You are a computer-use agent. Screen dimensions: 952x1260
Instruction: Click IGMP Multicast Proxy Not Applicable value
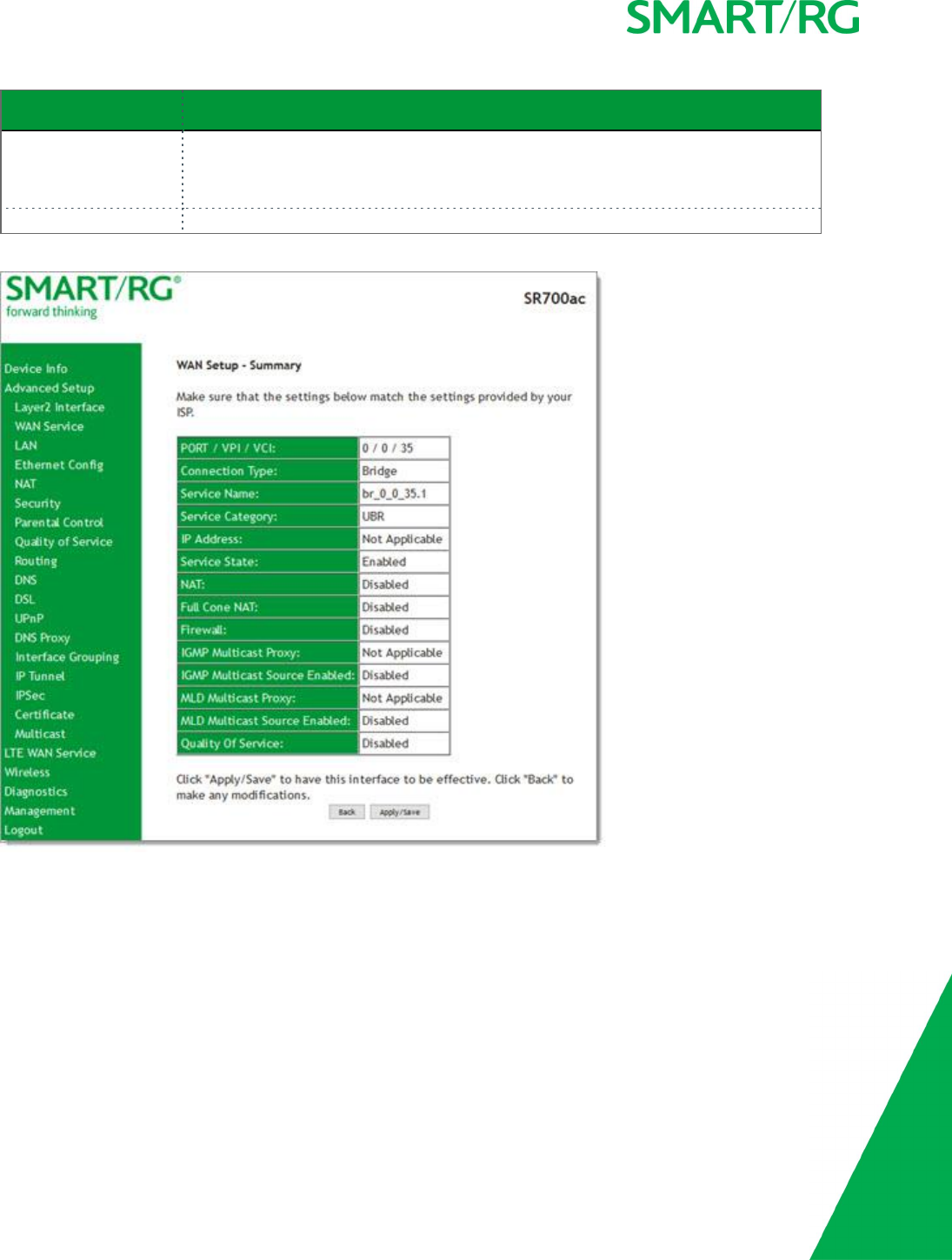(x=404, y=652)
